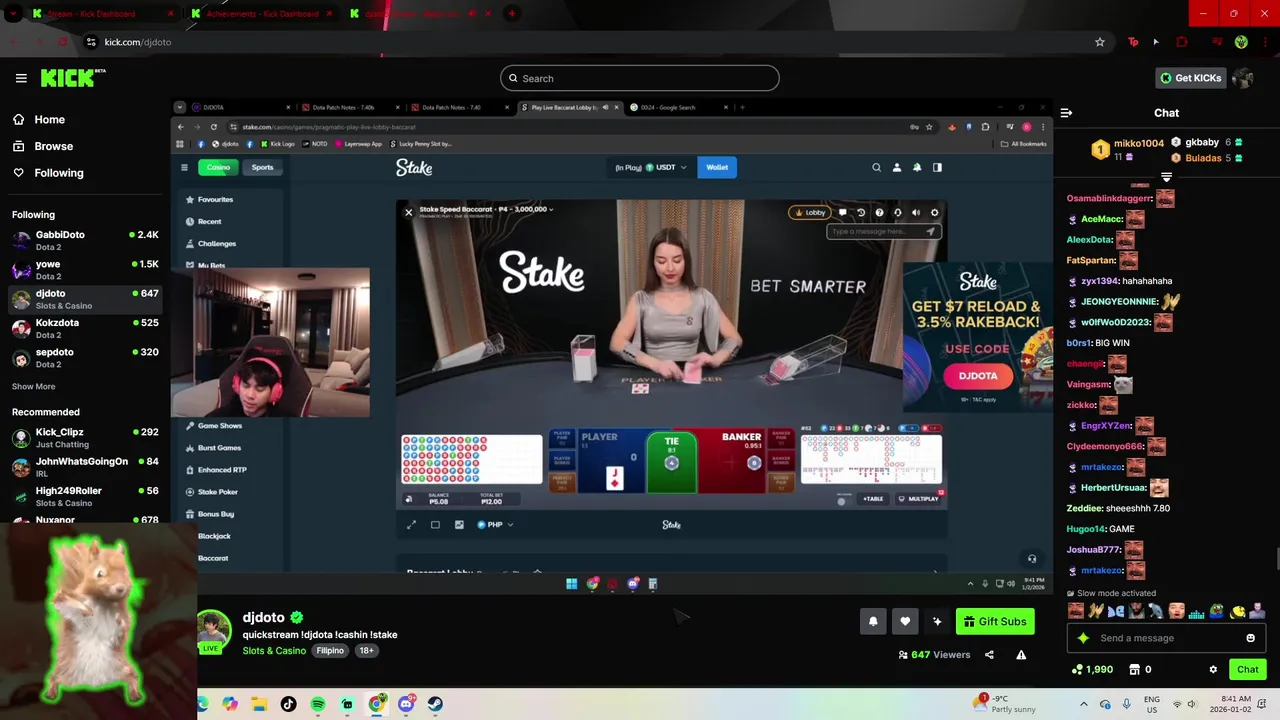Open sepdoto channel in Following list
Screen dimensions: 1280x720
pos(85,358)
